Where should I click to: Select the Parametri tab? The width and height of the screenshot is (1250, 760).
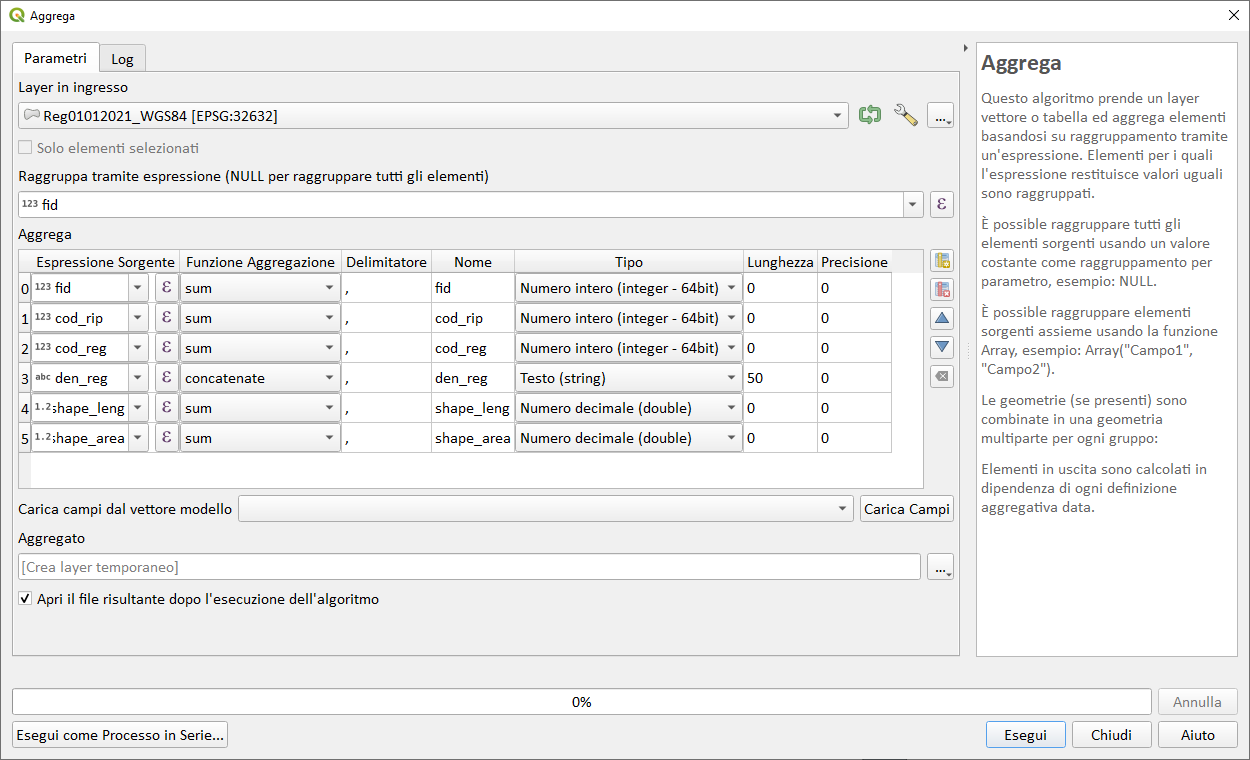point(55,58)
